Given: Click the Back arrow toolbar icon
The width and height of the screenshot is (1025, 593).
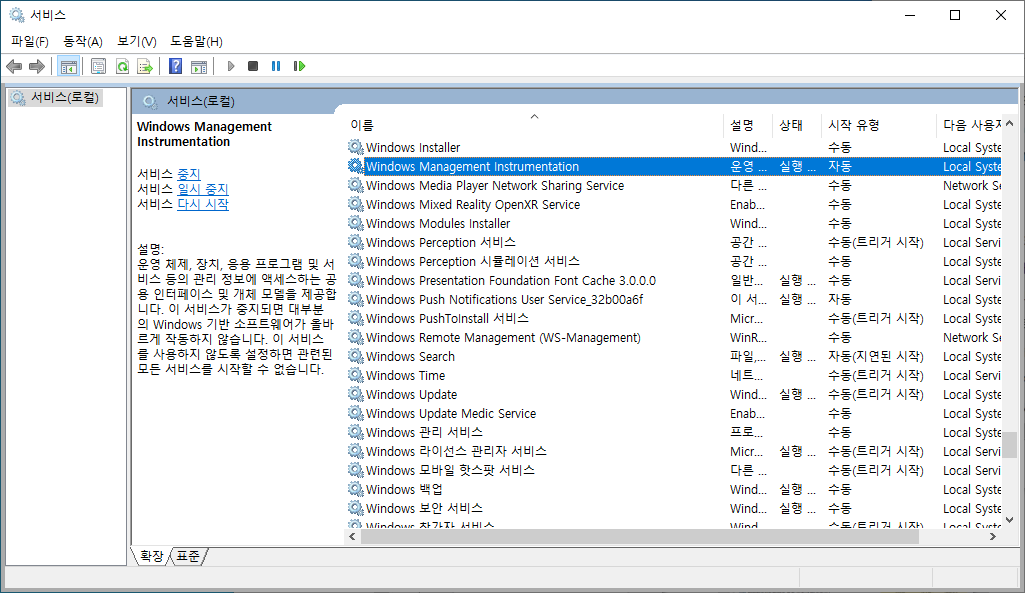Looking at the screenshot, I should (x=14, y=66).
